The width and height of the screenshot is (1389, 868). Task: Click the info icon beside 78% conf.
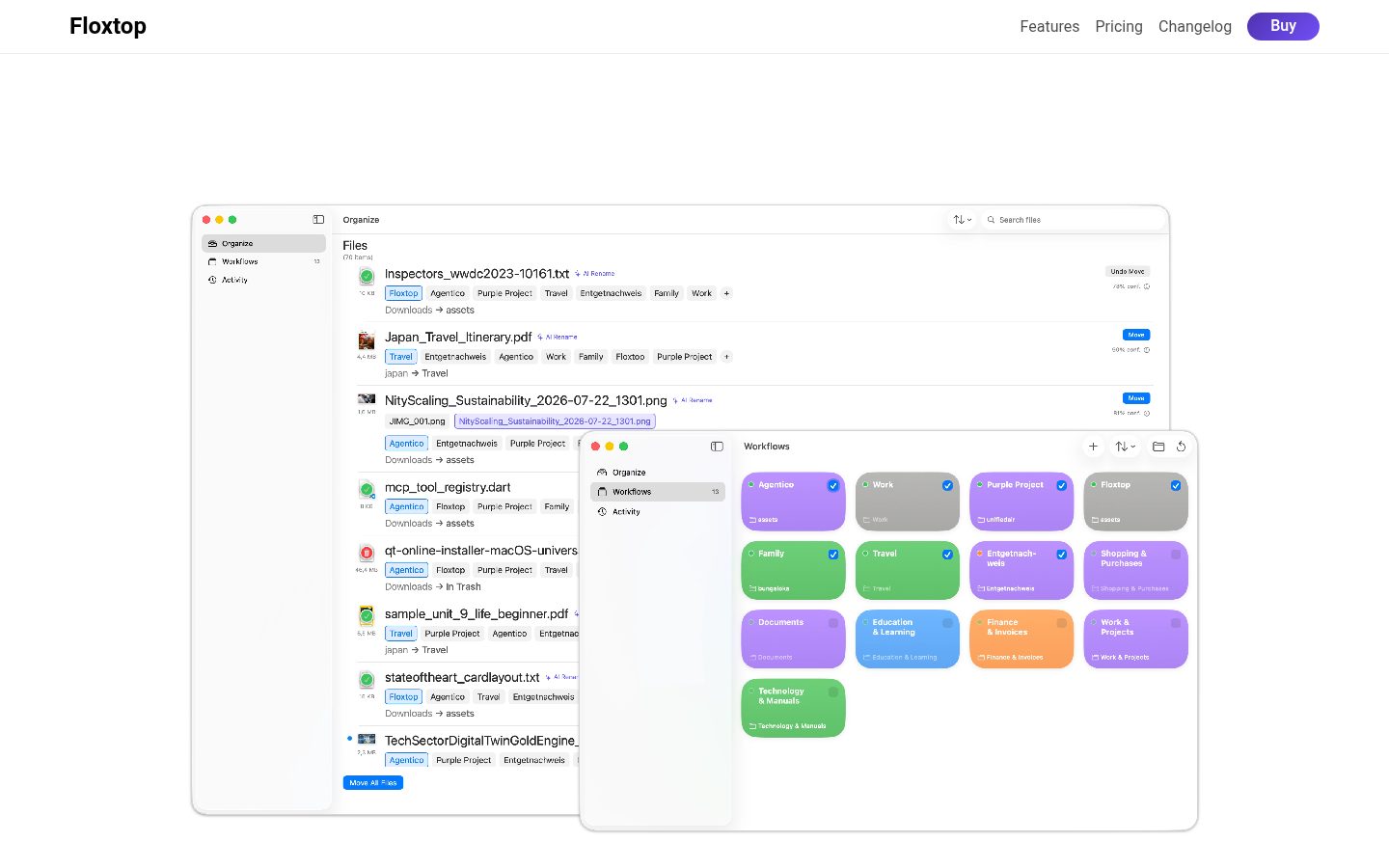coord(1147,286)
